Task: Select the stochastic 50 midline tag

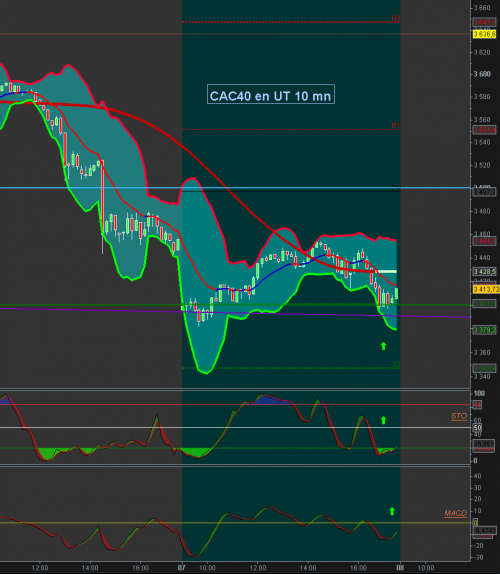Action: pos(477,428)
